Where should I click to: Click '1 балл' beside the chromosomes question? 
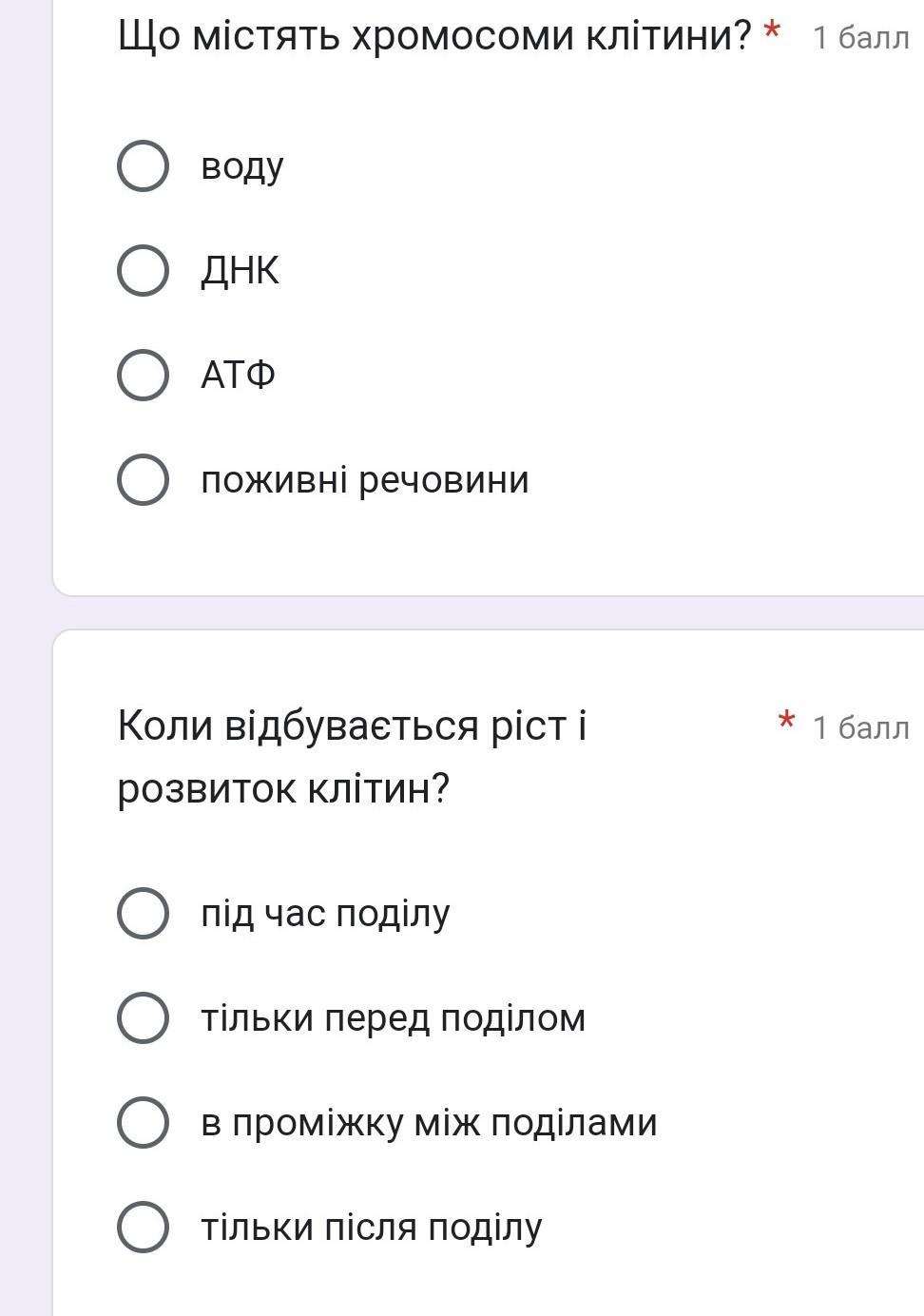860,38
